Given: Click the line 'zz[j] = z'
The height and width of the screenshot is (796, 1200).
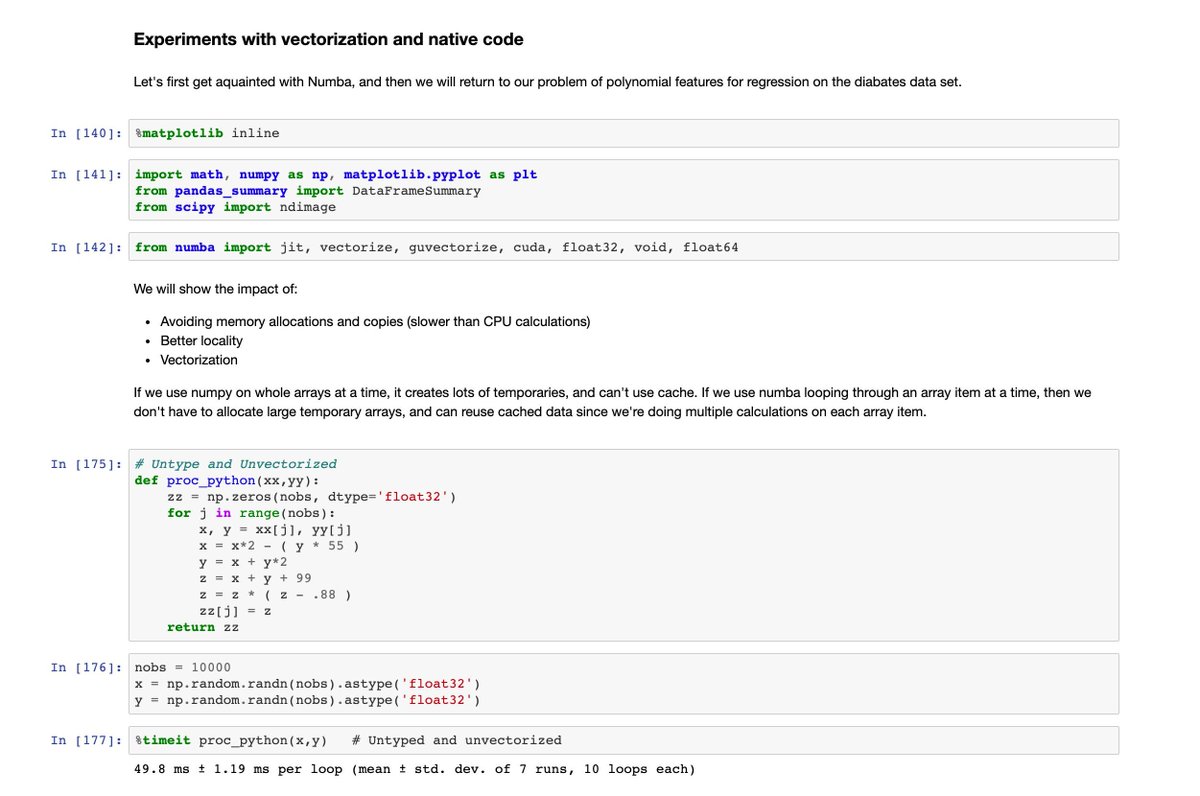Looking at the screenshot, I should pyautogui.click(x=236, y=610).
